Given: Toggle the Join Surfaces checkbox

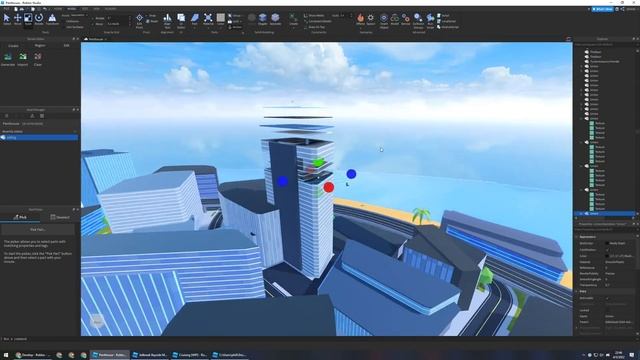Looking at the screenshot, I should 74,27.
